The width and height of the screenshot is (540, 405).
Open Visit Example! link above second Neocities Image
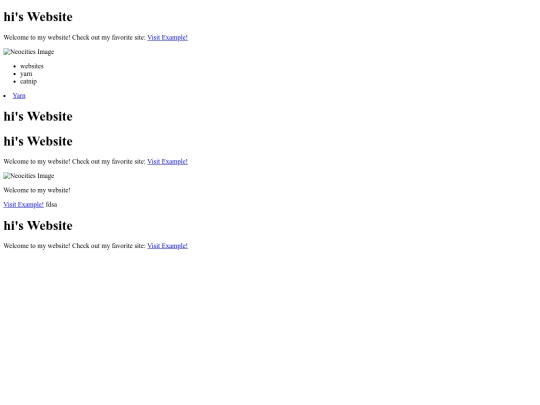tap(167, 162)
